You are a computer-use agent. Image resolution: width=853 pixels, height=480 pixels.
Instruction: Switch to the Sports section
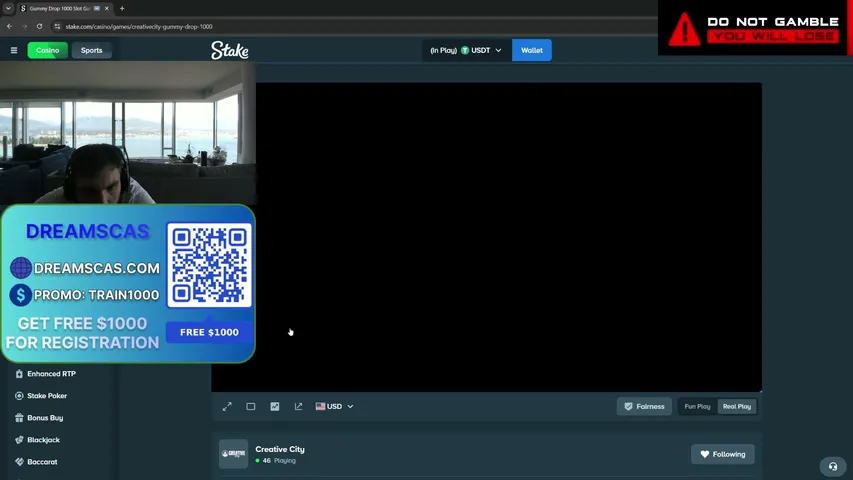pos(91,50)
